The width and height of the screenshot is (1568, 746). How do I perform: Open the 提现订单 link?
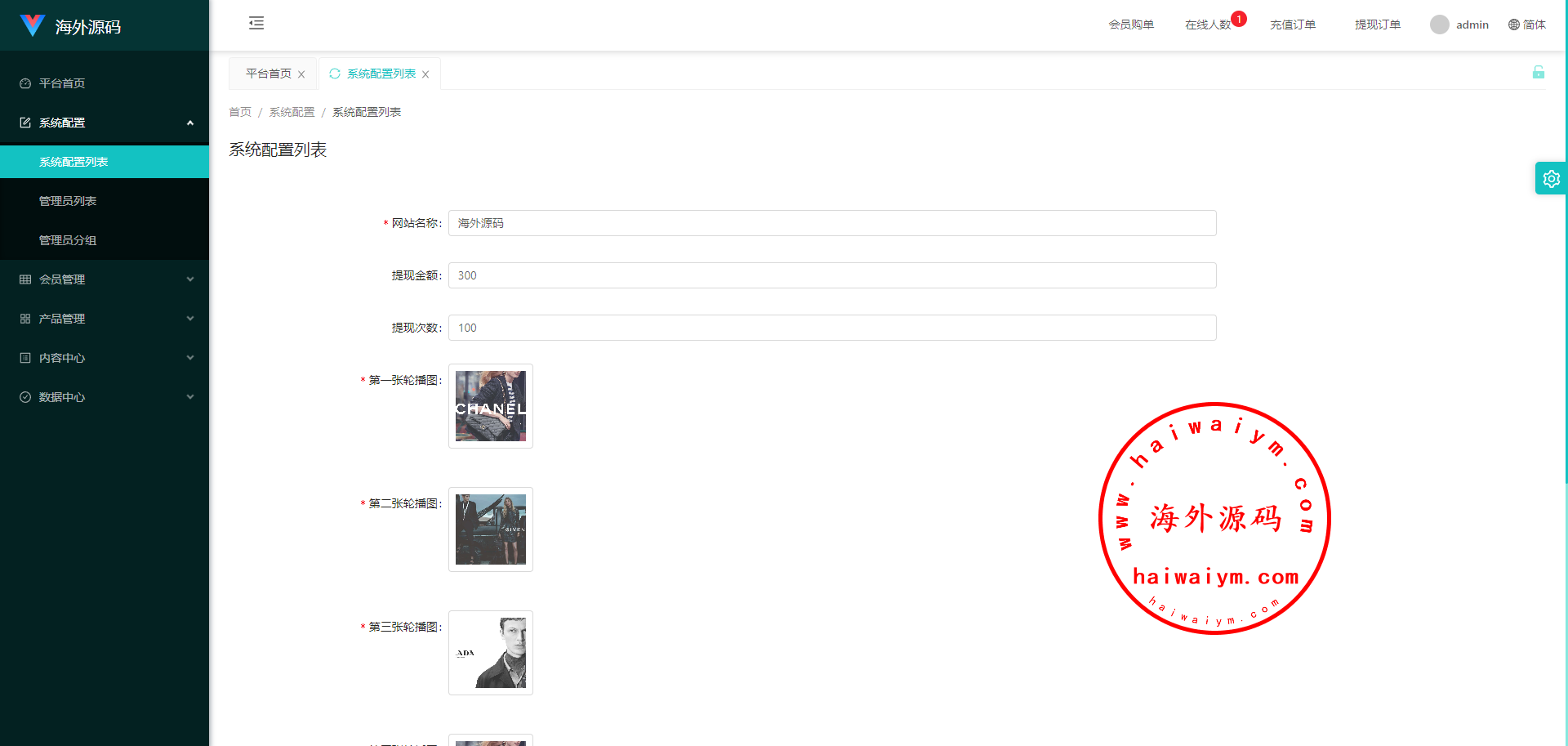[x=1377, y=25]
